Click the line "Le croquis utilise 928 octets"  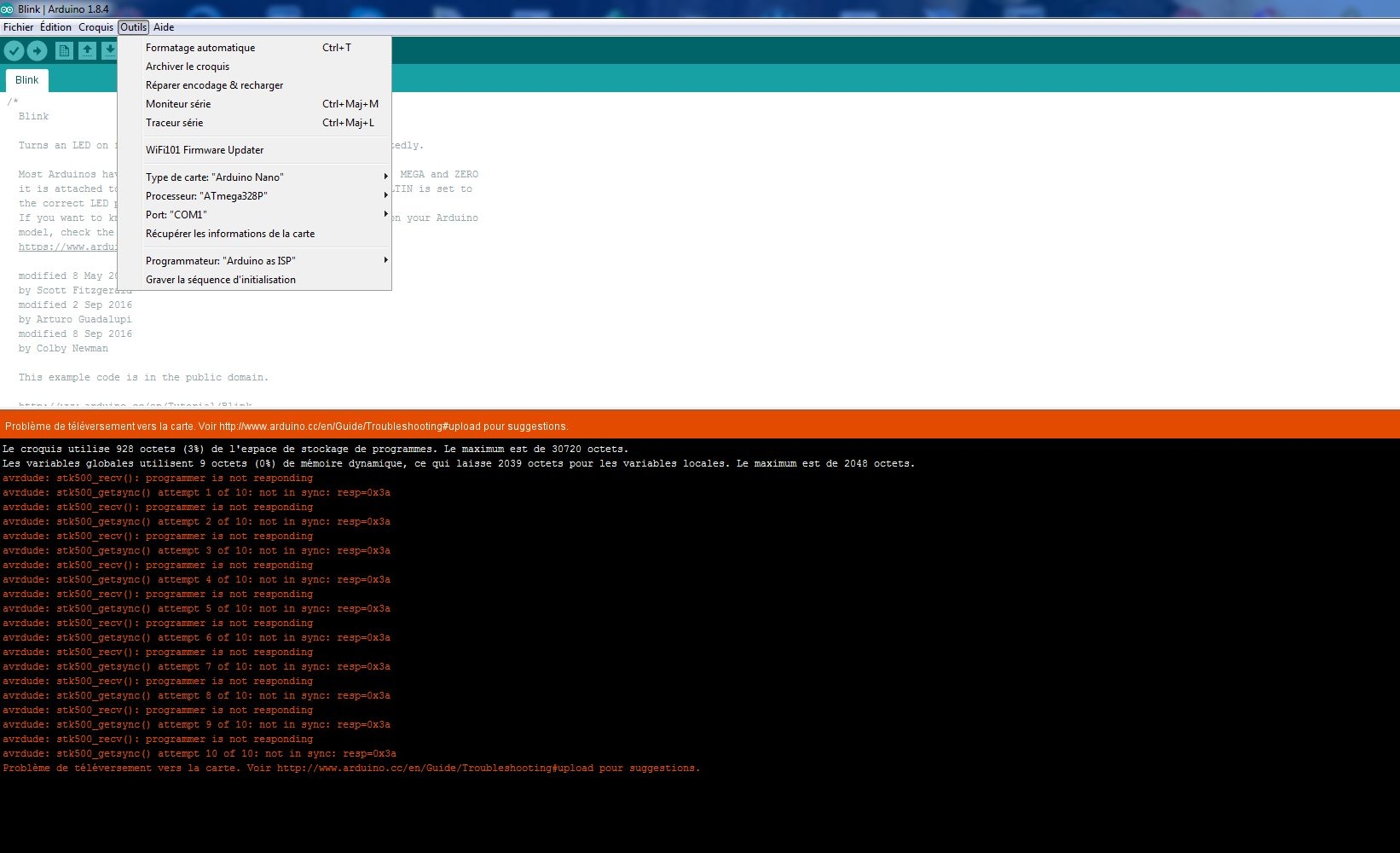315,449
